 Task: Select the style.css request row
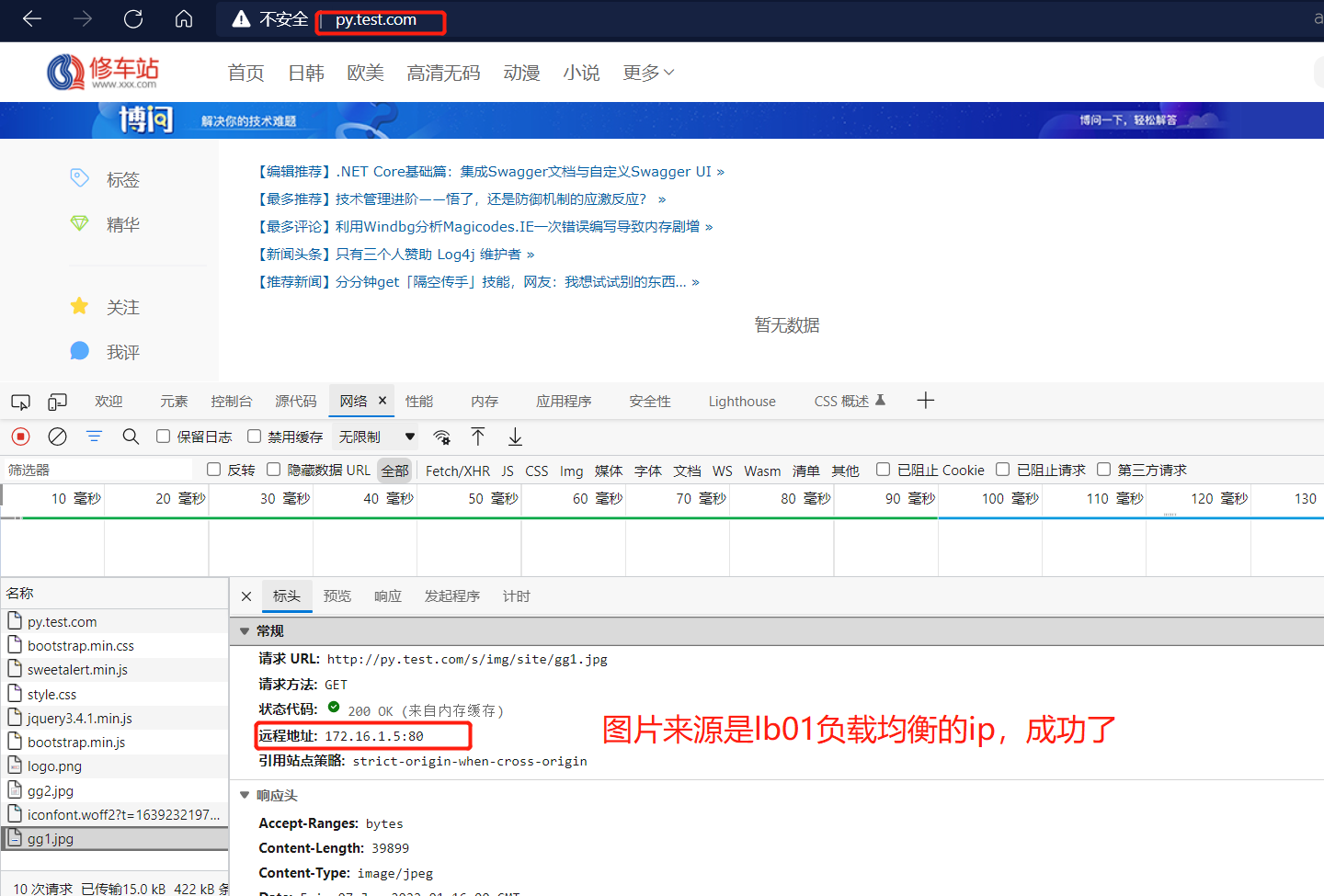pos(114,695)
